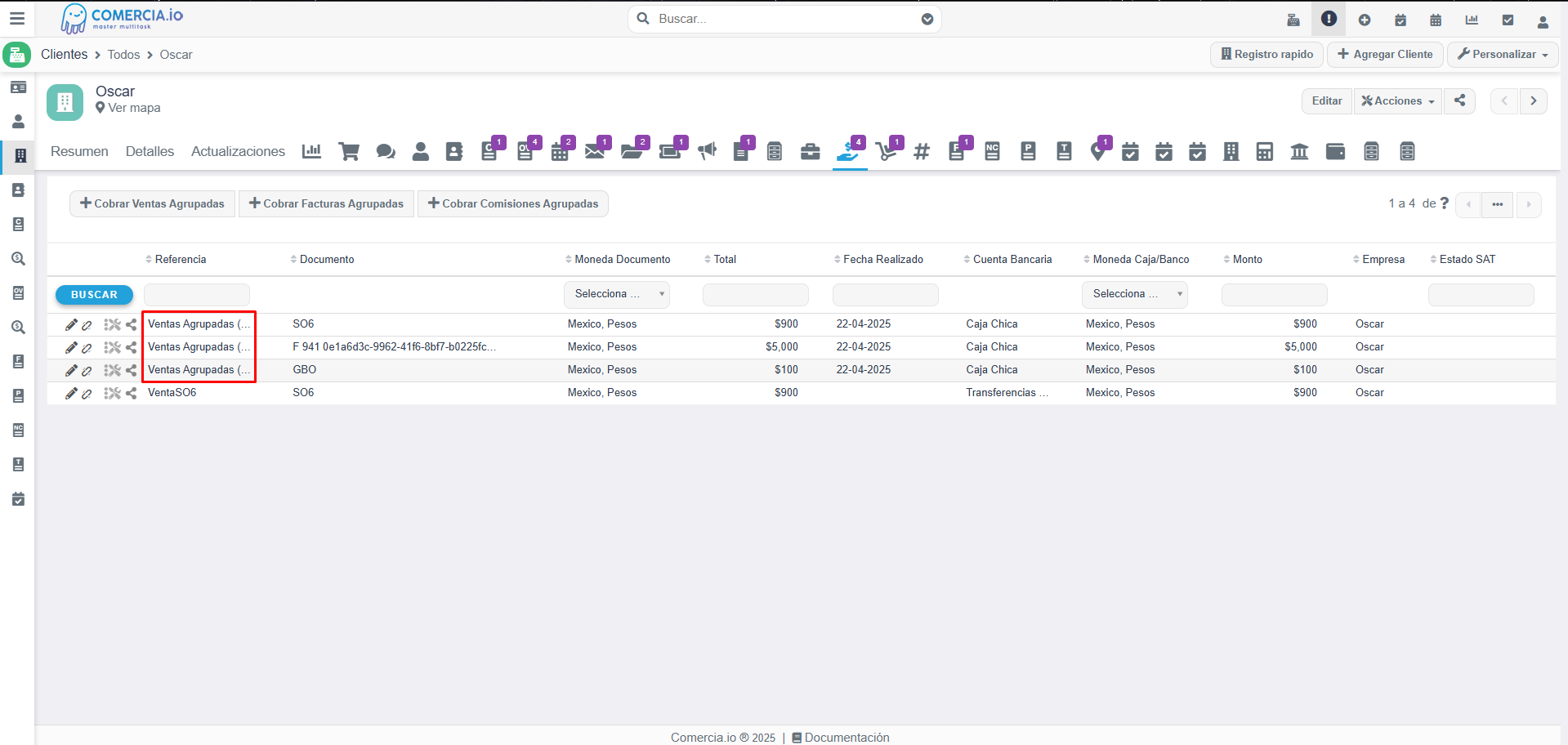Open the pagination ellipsis options button
Screen dimensions: 1568x745
point(1497,204)
